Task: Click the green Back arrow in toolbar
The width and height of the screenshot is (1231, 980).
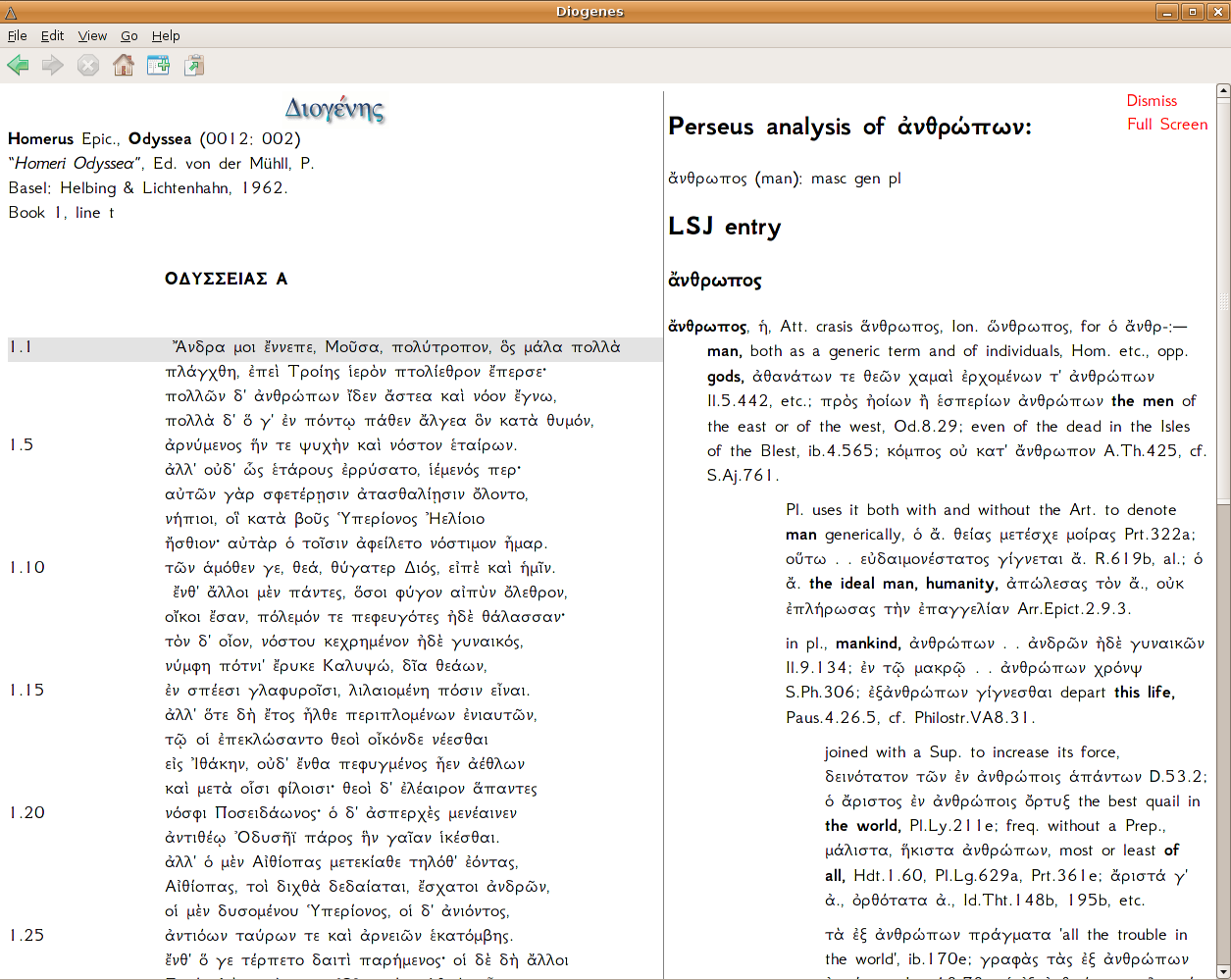Action: tap(18, 66)
